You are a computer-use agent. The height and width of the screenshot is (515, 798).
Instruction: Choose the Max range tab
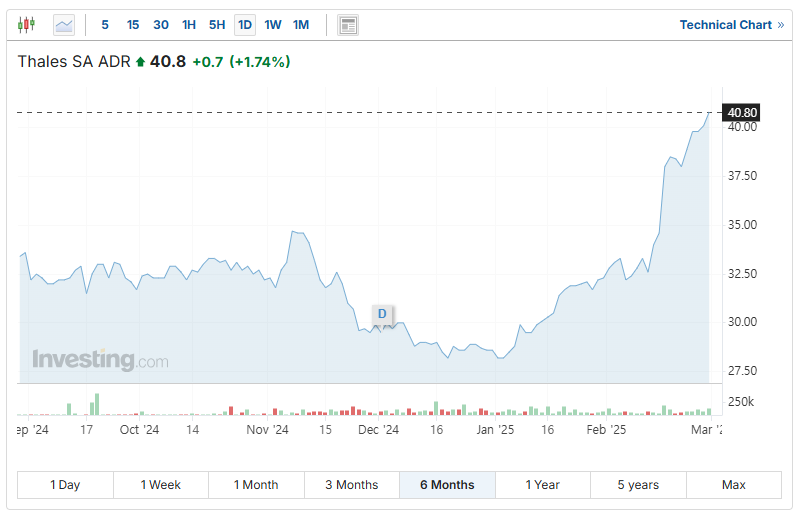coord(734,485)
